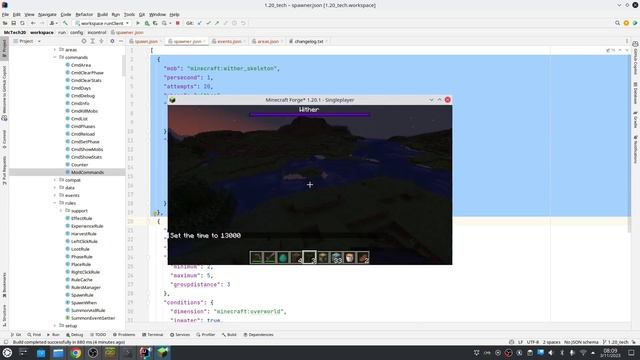Open the Profiler tool window
Viewport: 640px width, 360px height.
(206, 335)
